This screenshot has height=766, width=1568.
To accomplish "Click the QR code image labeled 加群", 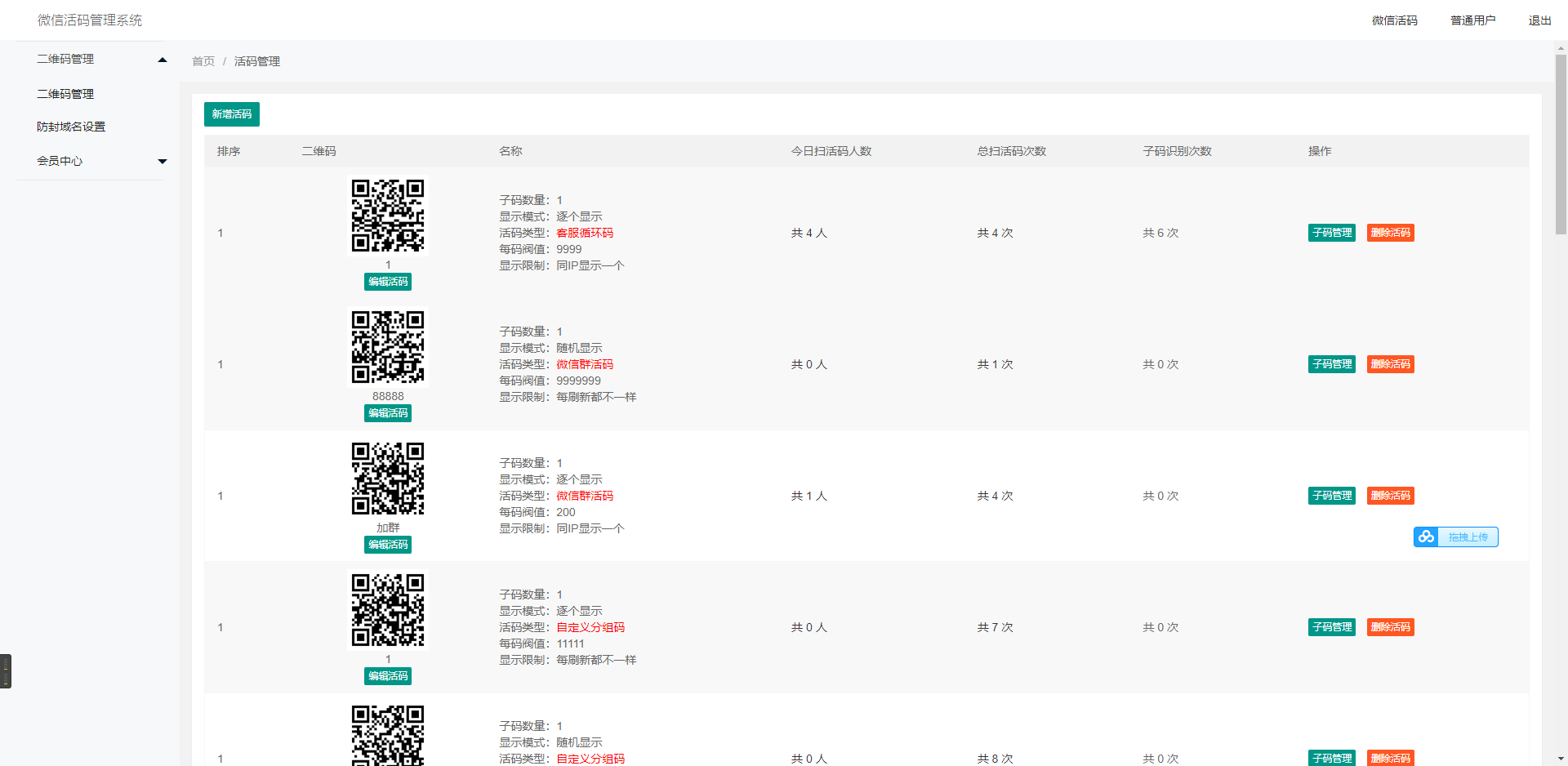I will click(388, 479).
